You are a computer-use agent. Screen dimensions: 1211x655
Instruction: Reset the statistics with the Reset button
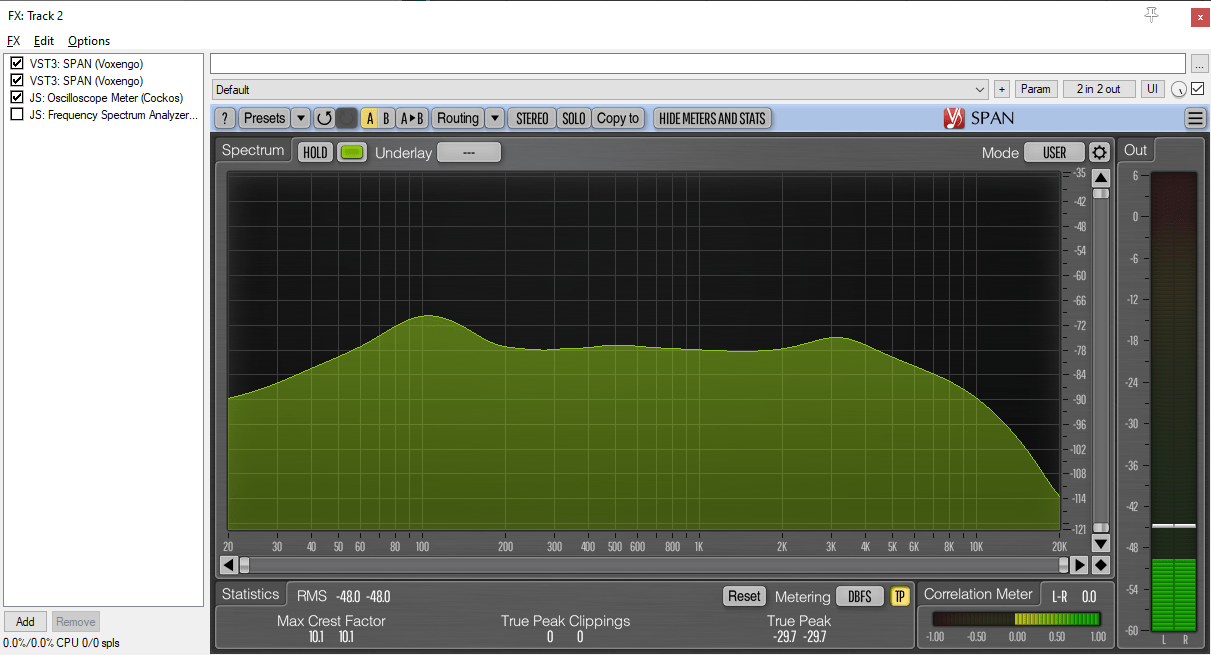[744, 596]
